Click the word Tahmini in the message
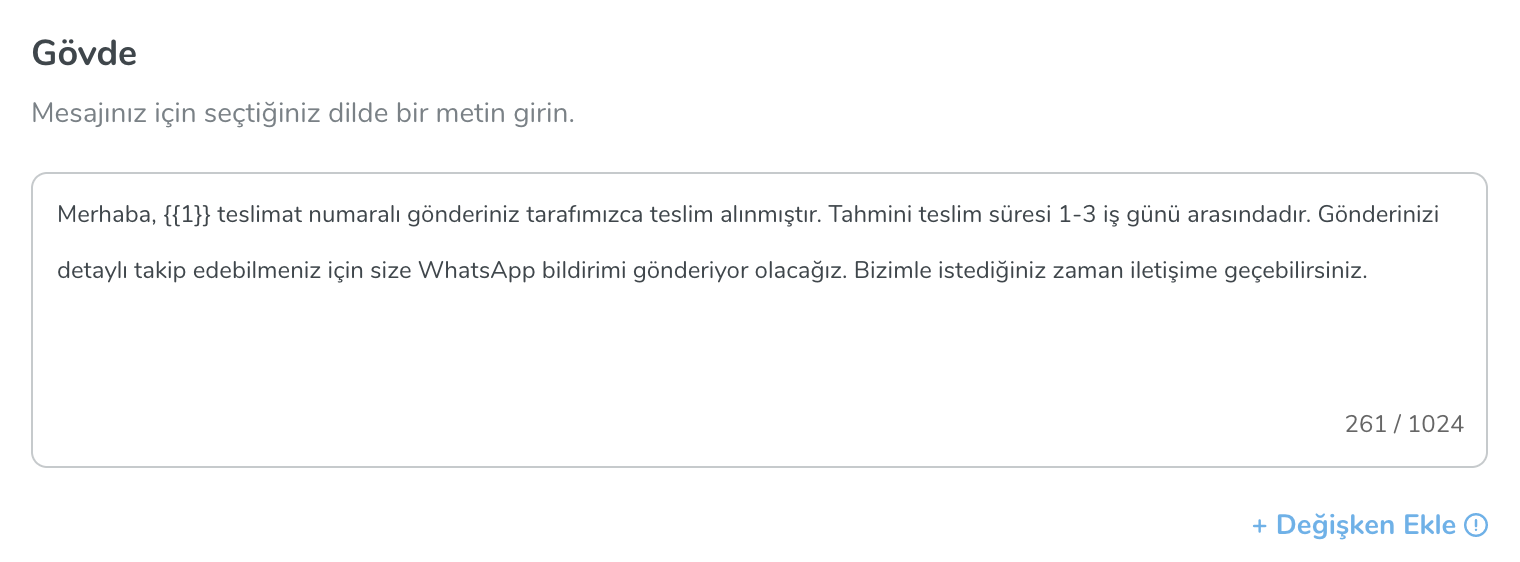This screenshot has height=562, width=1520. click(865, 215)
